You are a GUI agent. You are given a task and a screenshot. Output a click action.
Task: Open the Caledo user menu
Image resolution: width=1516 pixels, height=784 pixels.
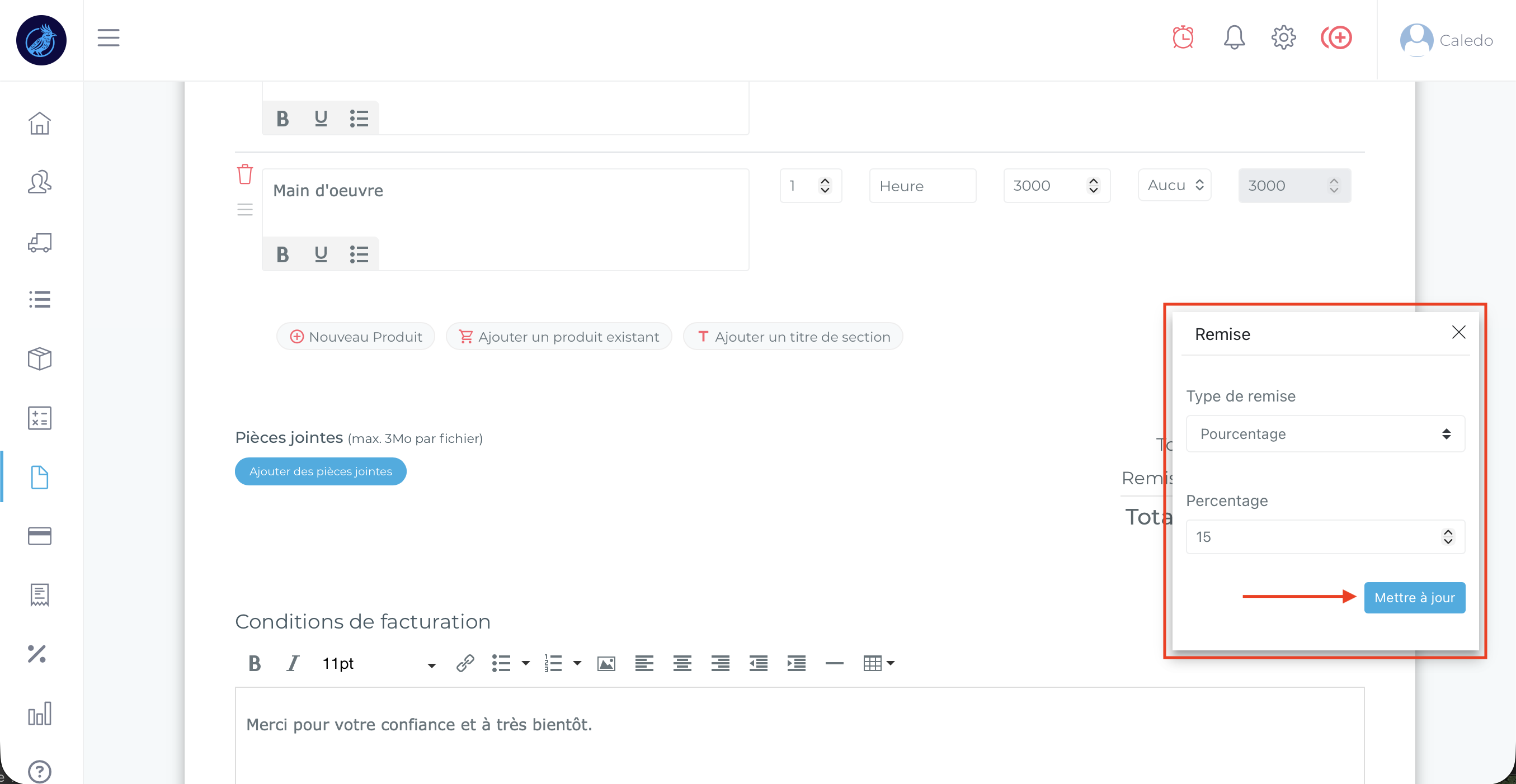pyautogui.click(x=1447, y=40)
